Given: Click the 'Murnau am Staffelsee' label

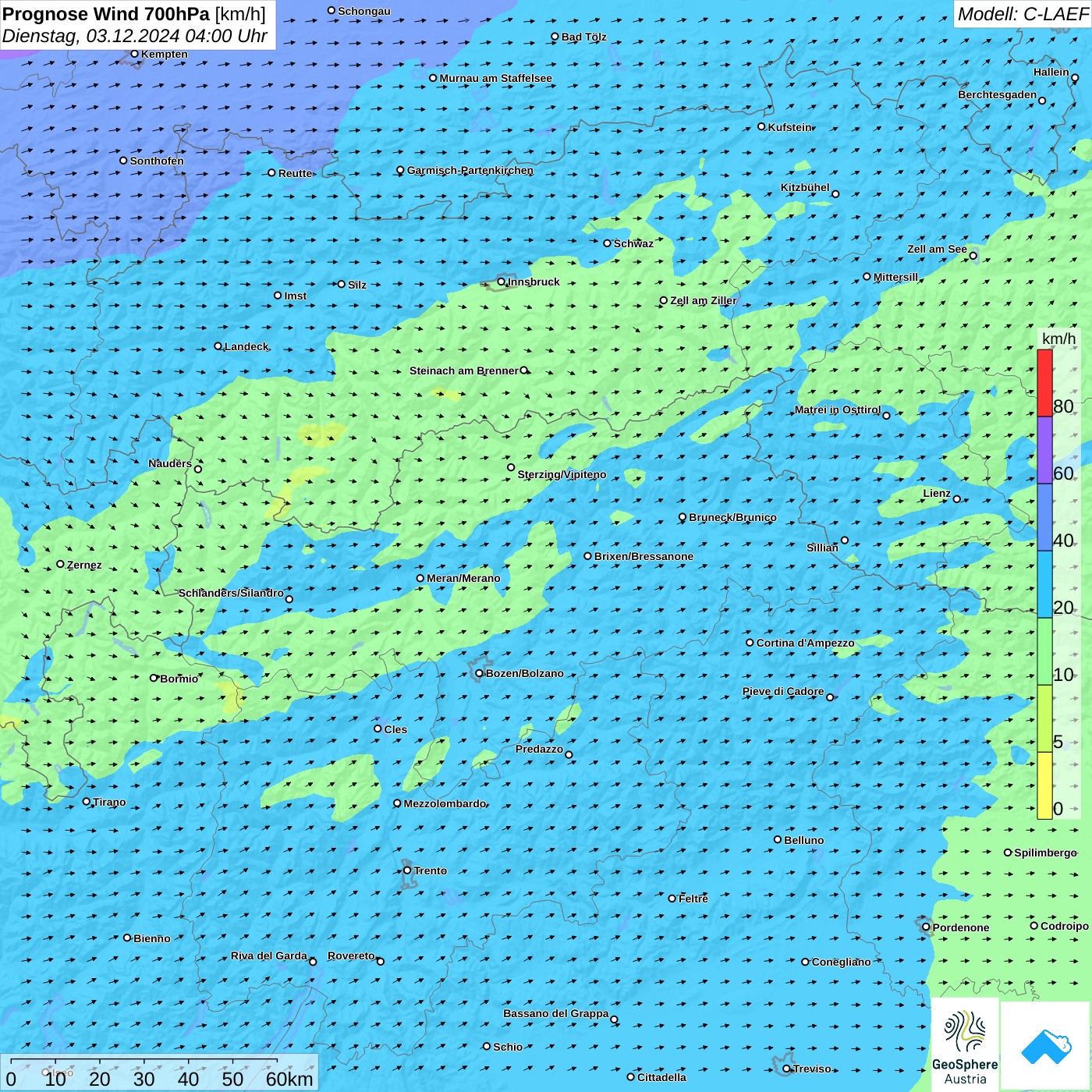Looking at the screenshot, I should [x=495, y=78].
